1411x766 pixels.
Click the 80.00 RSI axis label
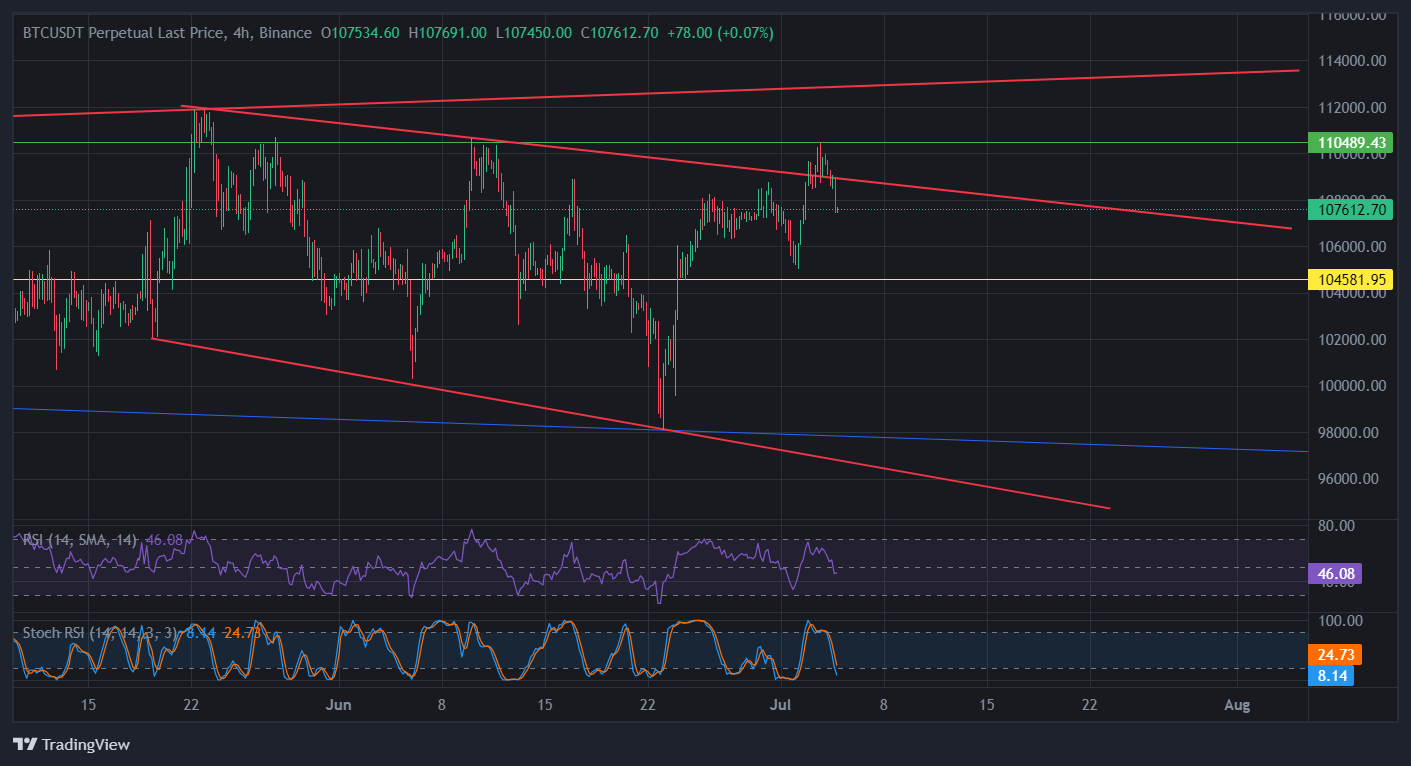[x=1337, y=525]
